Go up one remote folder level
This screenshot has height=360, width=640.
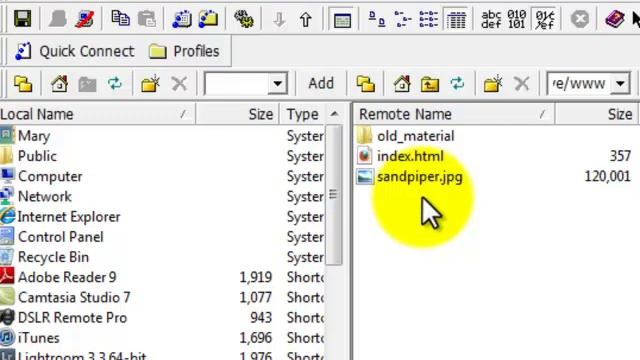click(x=430, y=84)
